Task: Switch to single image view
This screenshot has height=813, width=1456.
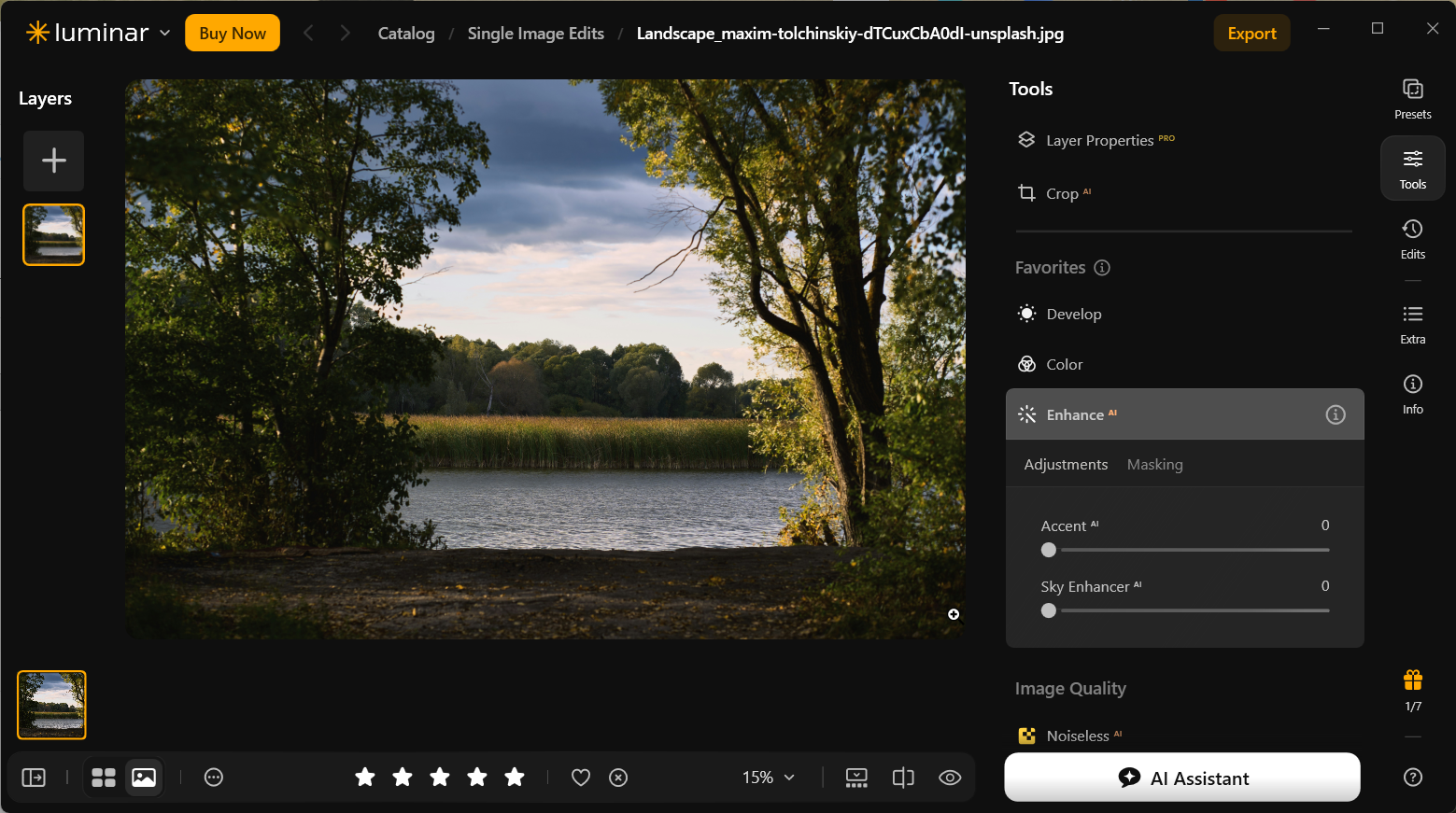Action: coord(144,777)
